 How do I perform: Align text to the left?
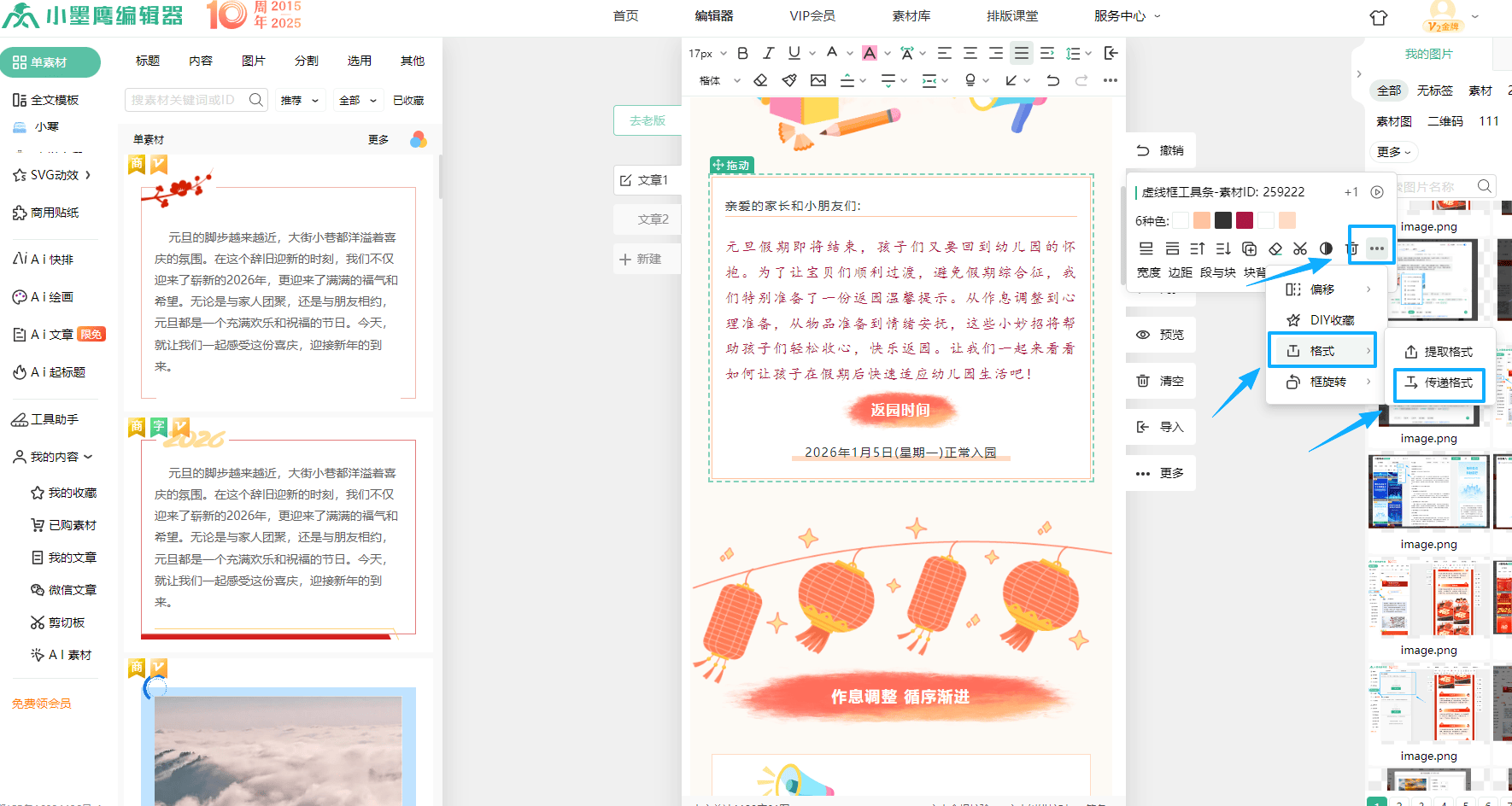944,53
